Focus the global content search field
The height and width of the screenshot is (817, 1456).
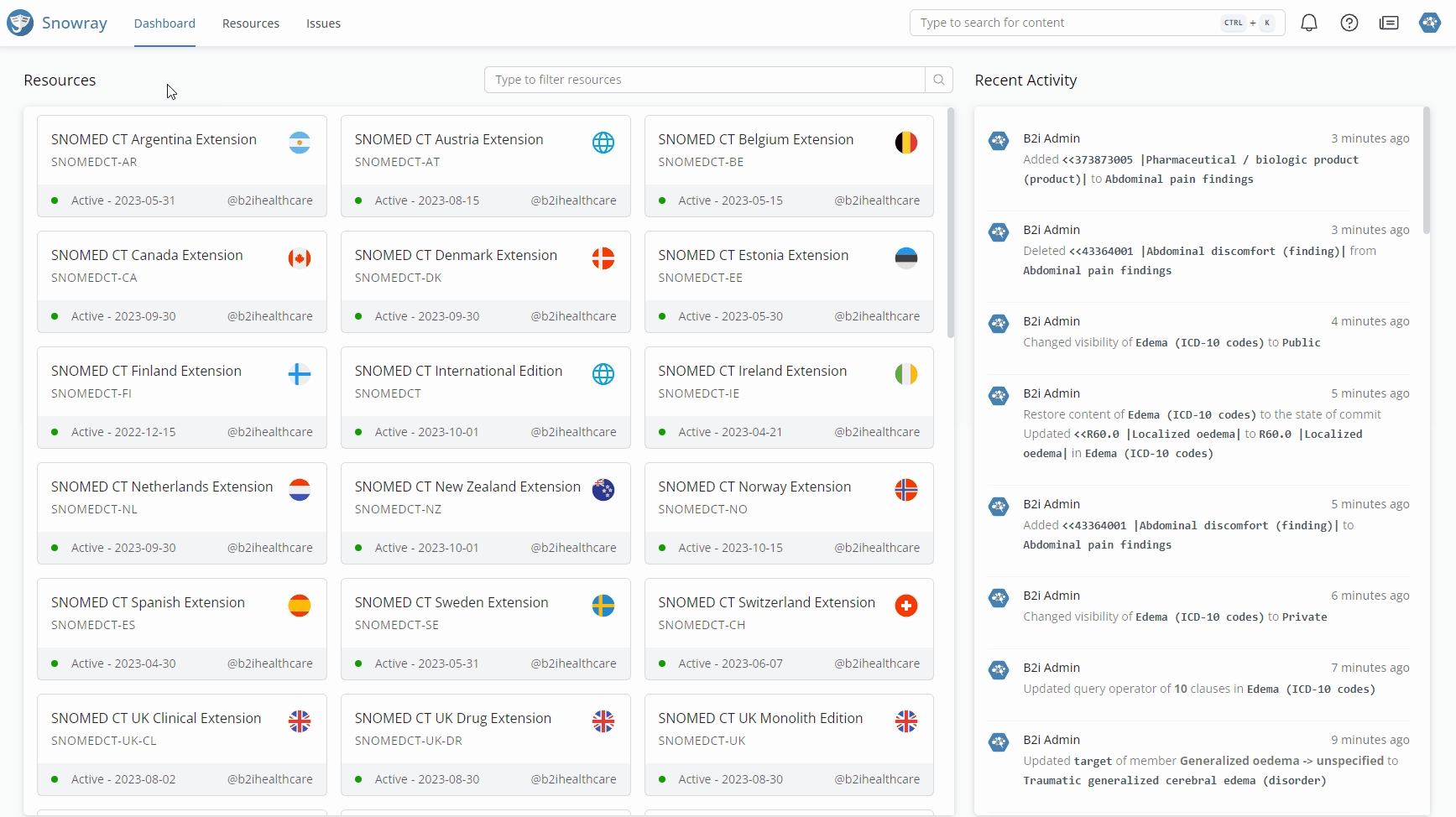[x=1066, y=23]
